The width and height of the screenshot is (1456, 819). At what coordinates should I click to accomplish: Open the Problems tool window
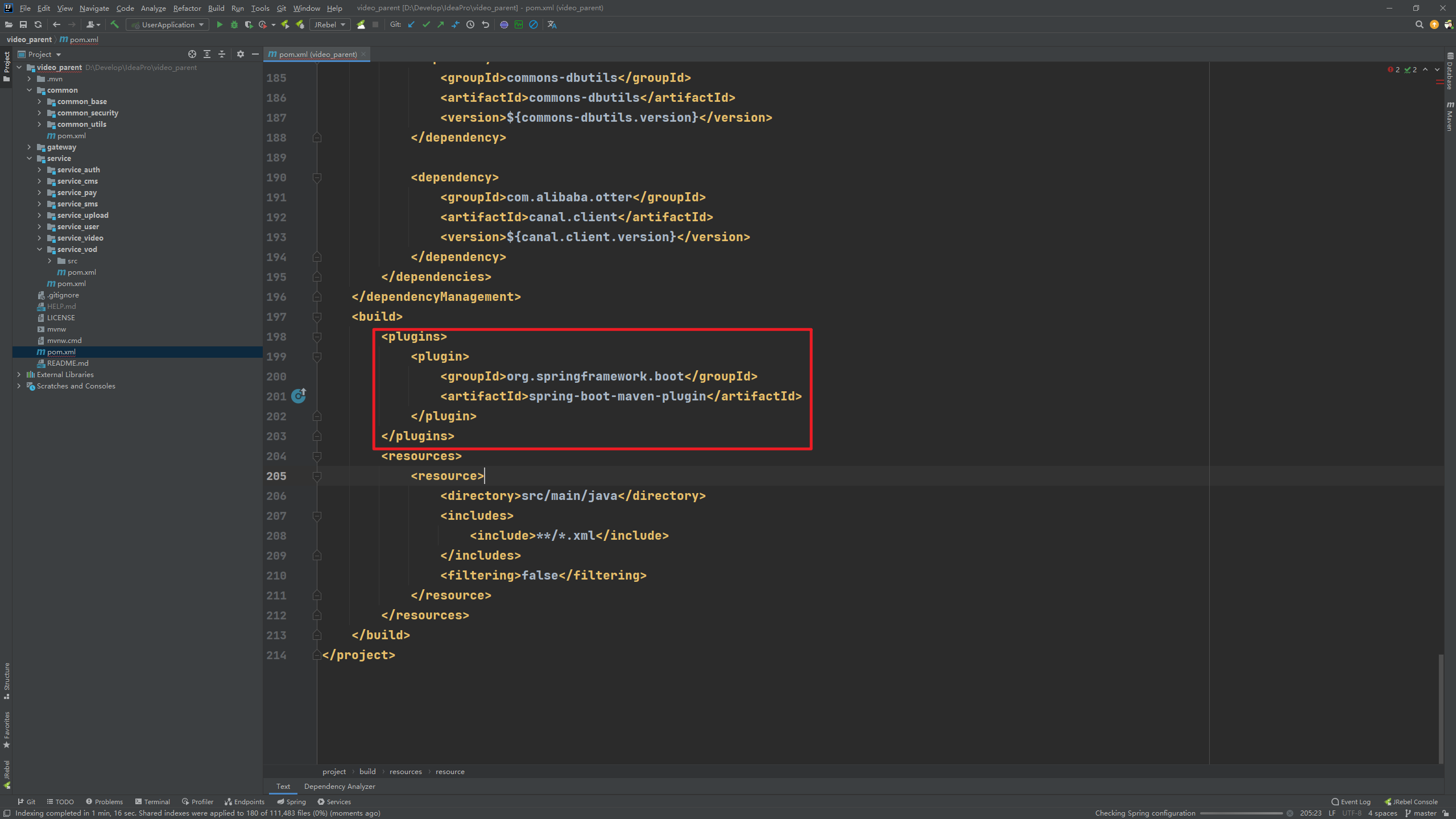(x=105, y=802)
